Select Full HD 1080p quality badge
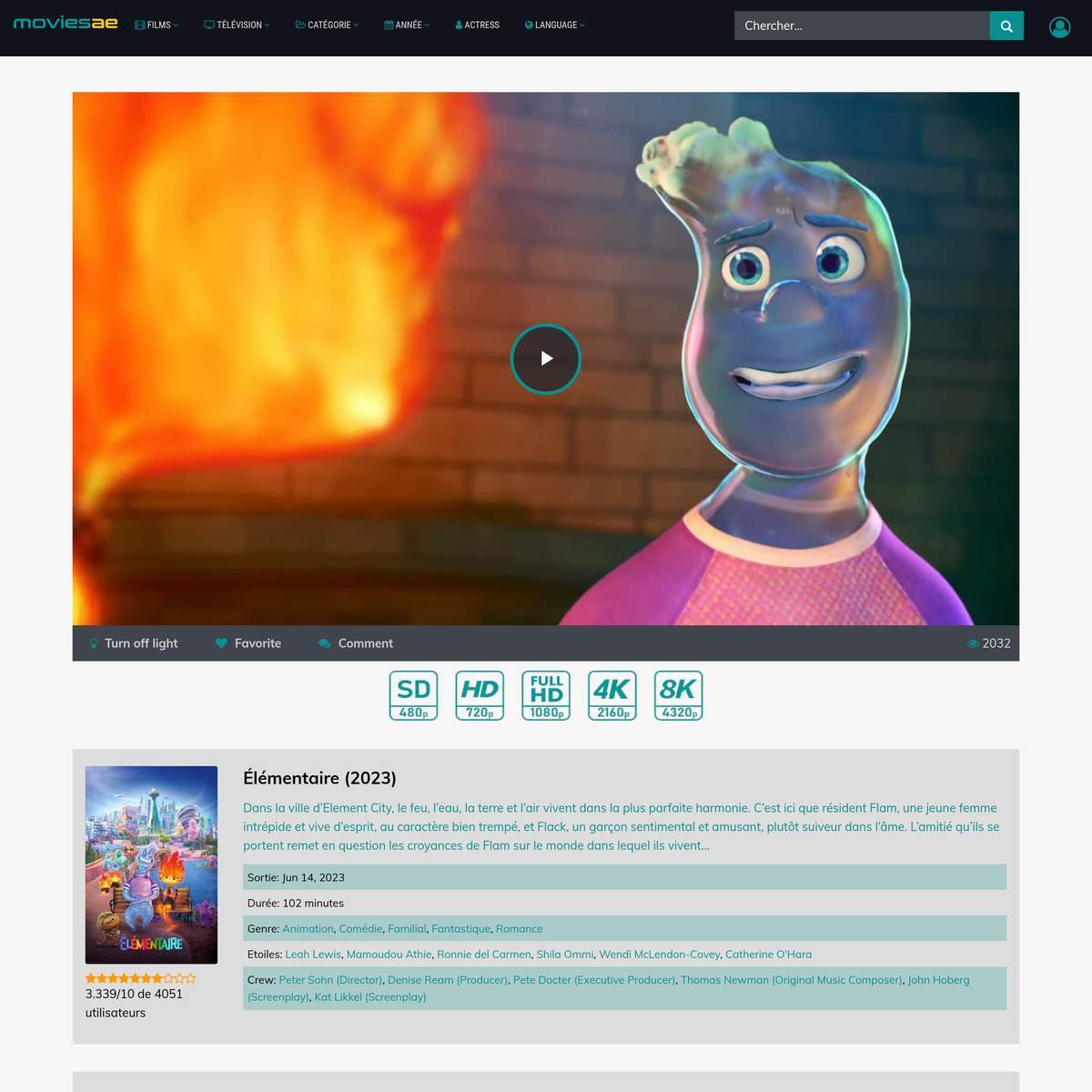This screenshot has width=1092, height=1092. [546, 695]
